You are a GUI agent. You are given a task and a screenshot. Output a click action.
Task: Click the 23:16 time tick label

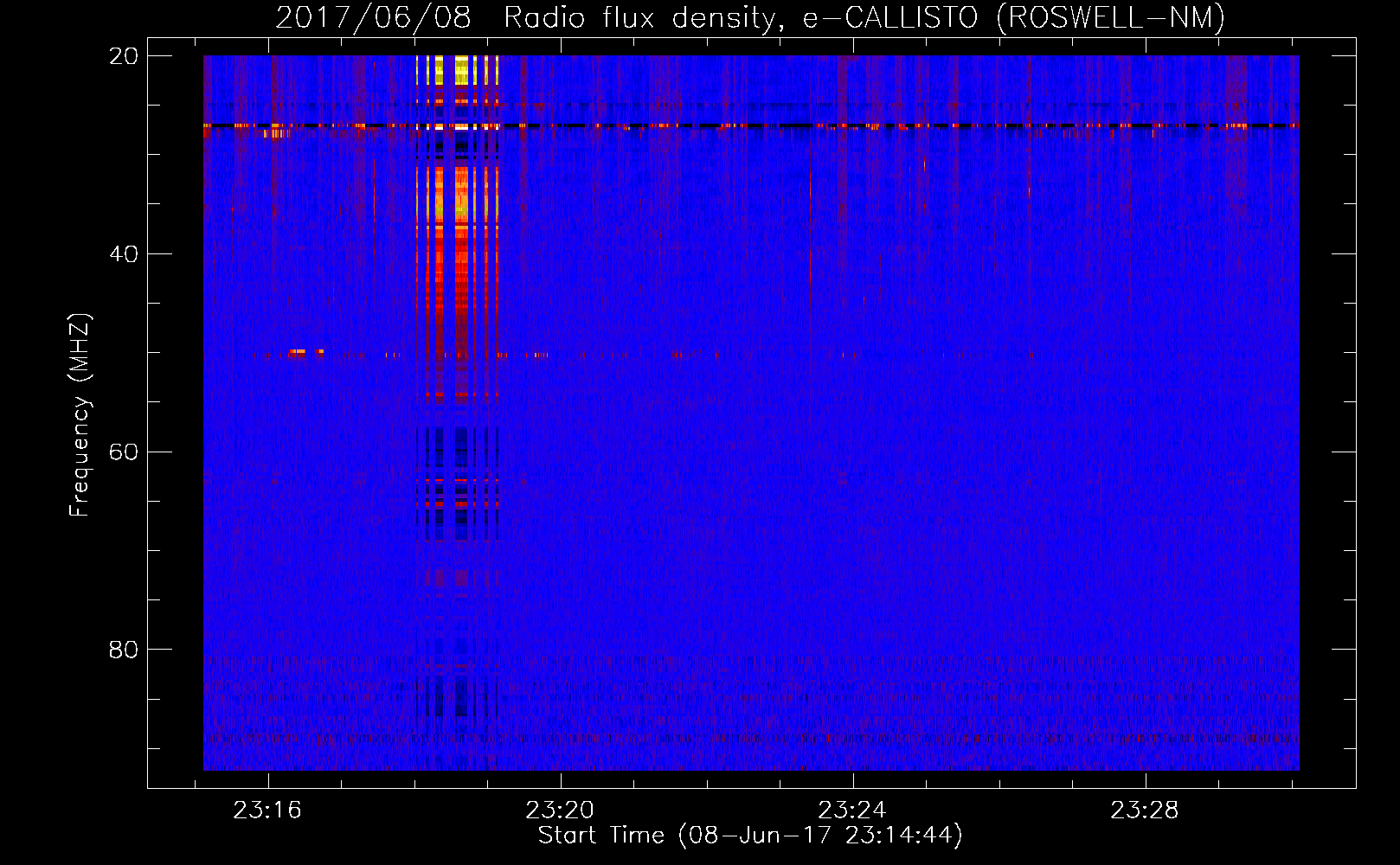(x=267, y=811)
